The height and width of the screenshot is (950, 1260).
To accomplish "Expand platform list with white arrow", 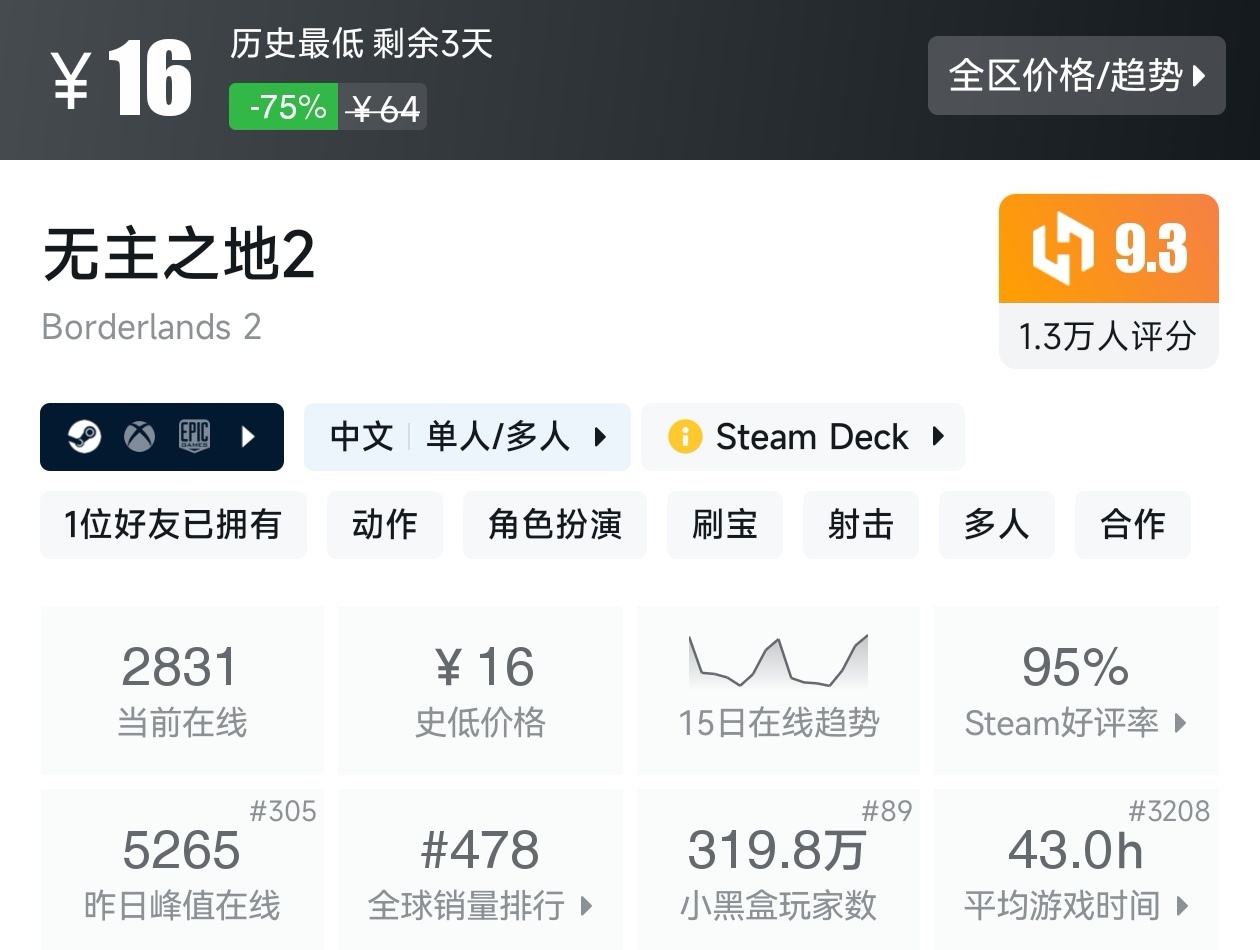I will pos(248,437).
